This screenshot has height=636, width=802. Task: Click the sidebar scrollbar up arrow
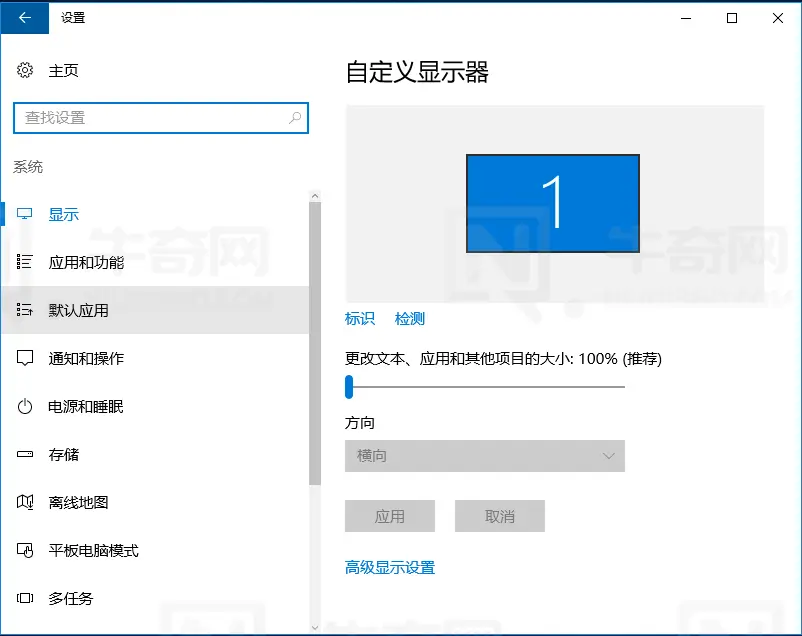click(x=315, y=196)
